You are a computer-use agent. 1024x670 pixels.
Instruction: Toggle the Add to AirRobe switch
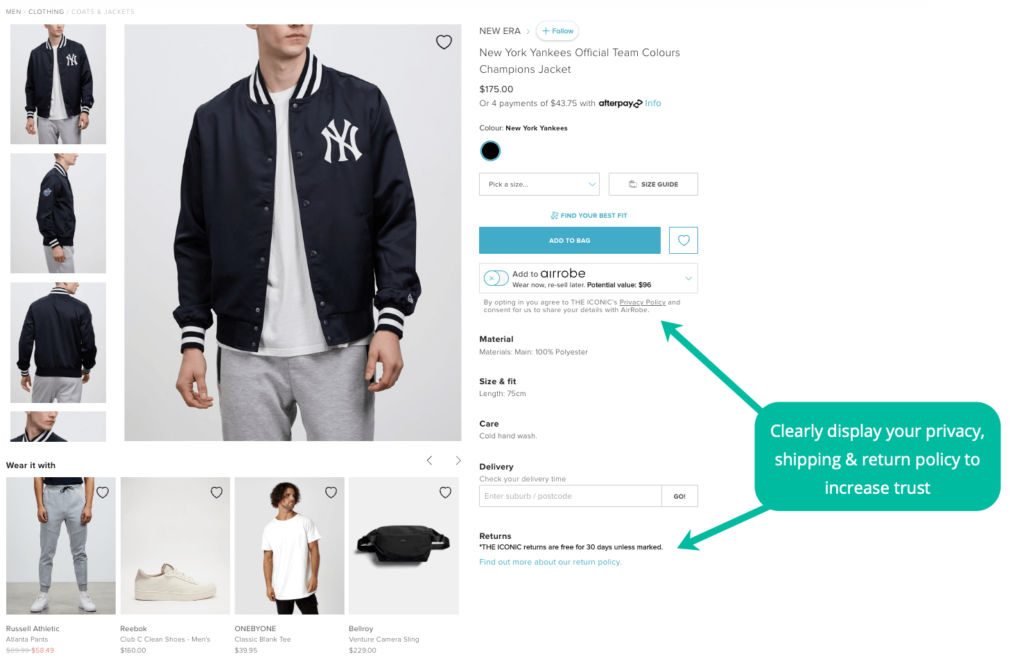click(x=496, y=278)
